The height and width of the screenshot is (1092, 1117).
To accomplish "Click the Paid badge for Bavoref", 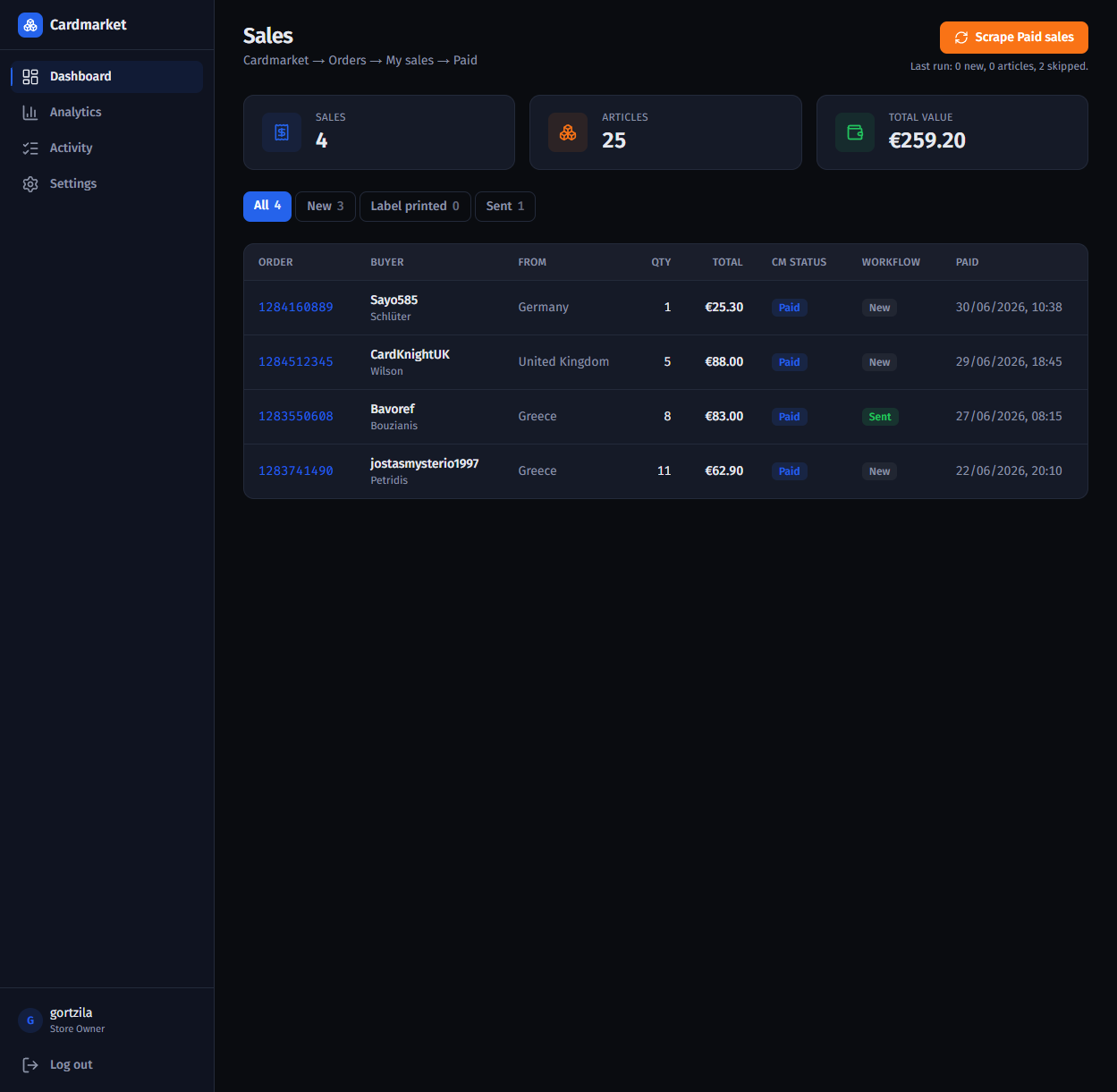I will 790,417.
